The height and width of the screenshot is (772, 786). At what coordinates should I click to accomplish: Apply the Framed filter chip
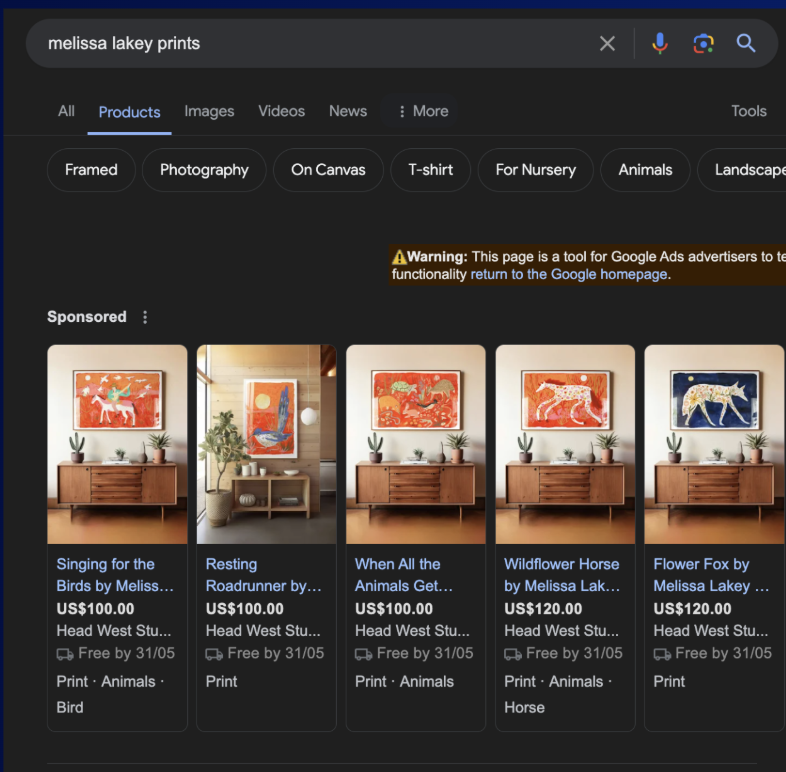pyautogui.click(x=91, y=170)
